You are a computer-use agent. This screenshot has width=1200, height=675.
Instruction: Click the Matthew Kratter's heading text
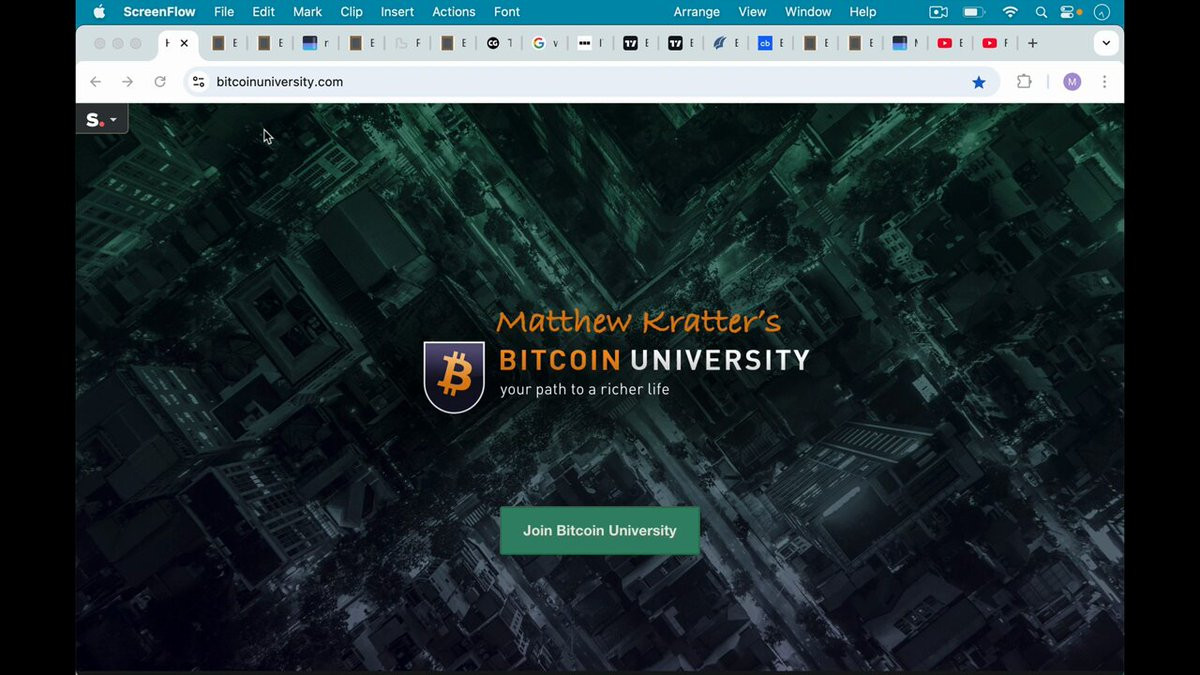click(638, 321)
